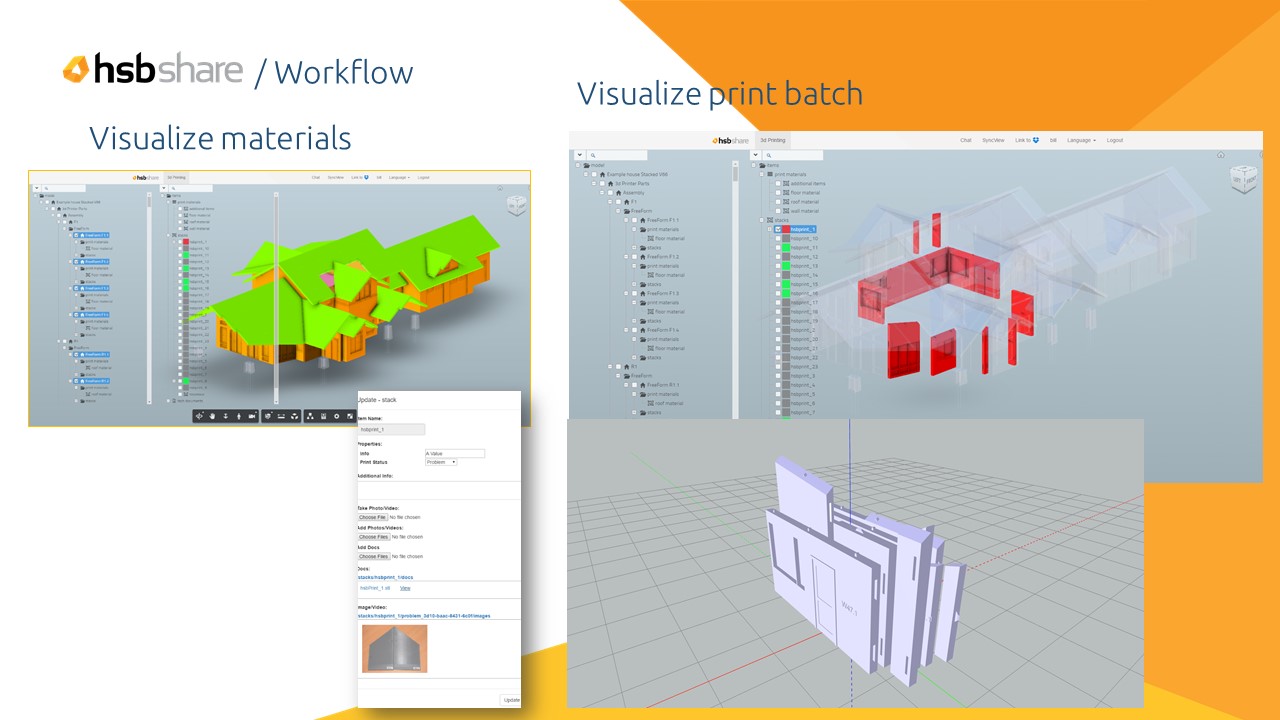Collapse FreeForm F1.2 node in print batch viewer
1280x720 pixels.
pyautogui.click(x=625, y=257)
